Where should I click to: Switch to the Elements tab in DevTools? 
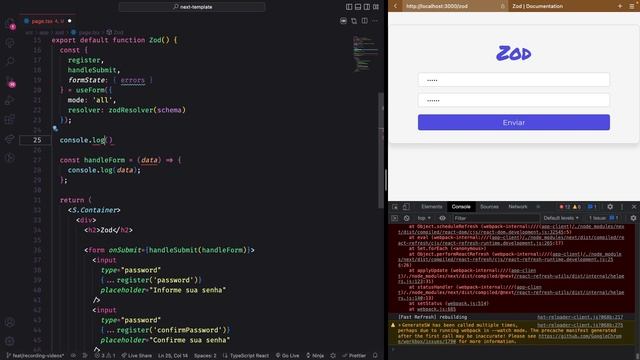point(431,207)
